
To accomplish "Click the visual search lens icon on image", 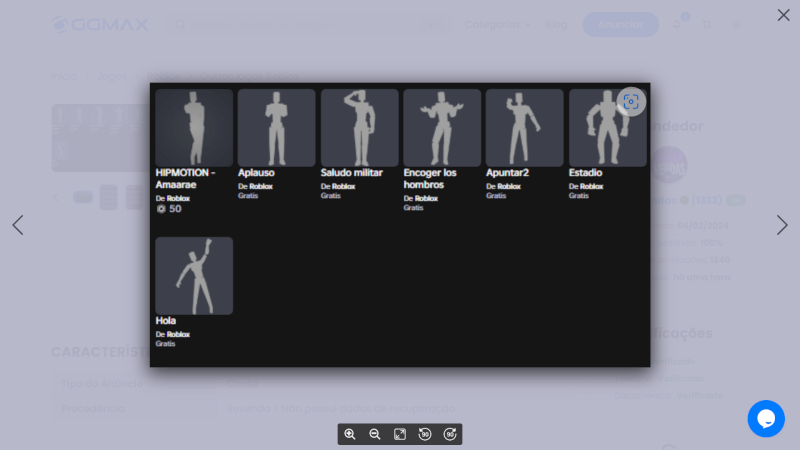I will pyautogui.click(x=631, y=102).
